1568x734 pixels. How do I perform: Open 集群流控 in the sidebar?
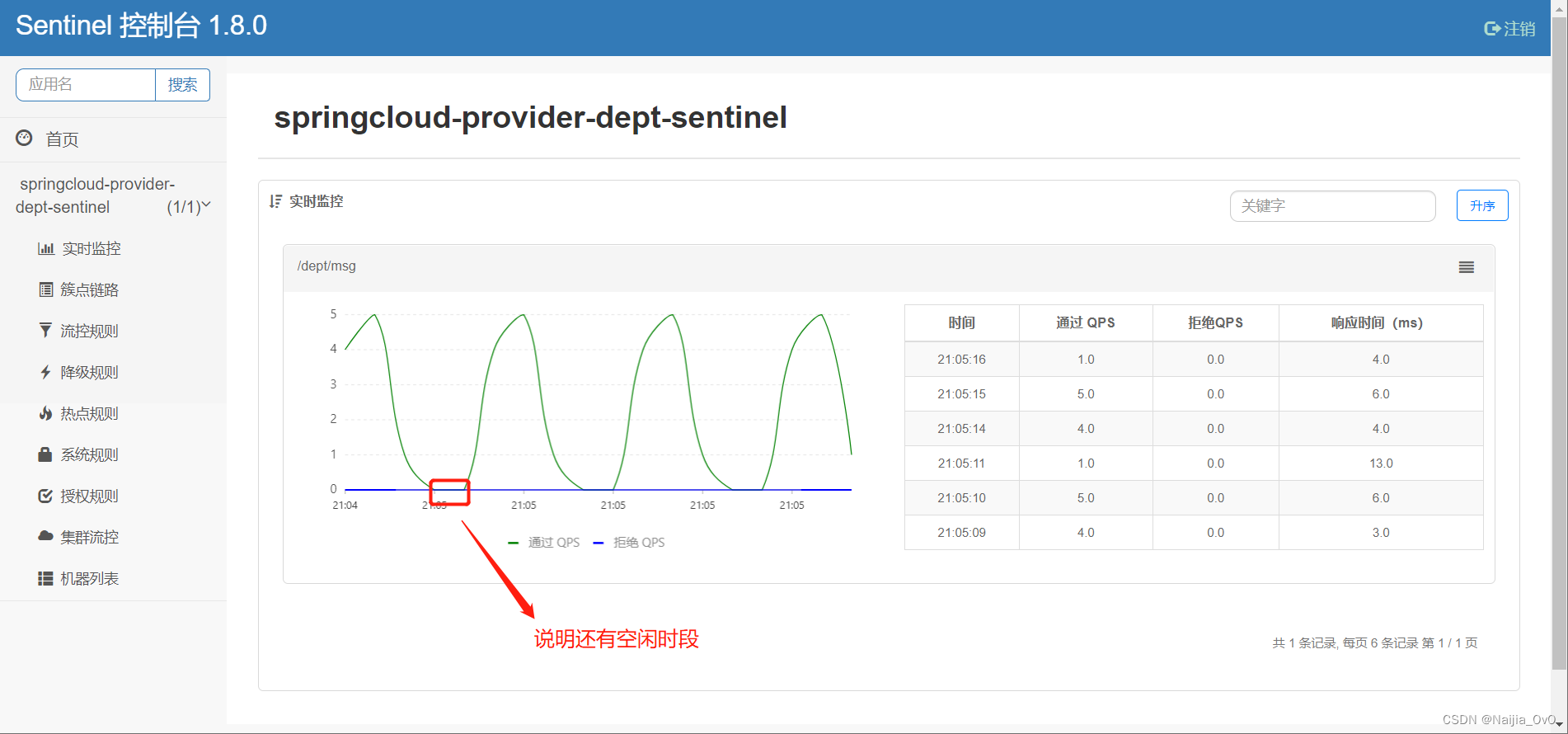(x=89, y=537)
